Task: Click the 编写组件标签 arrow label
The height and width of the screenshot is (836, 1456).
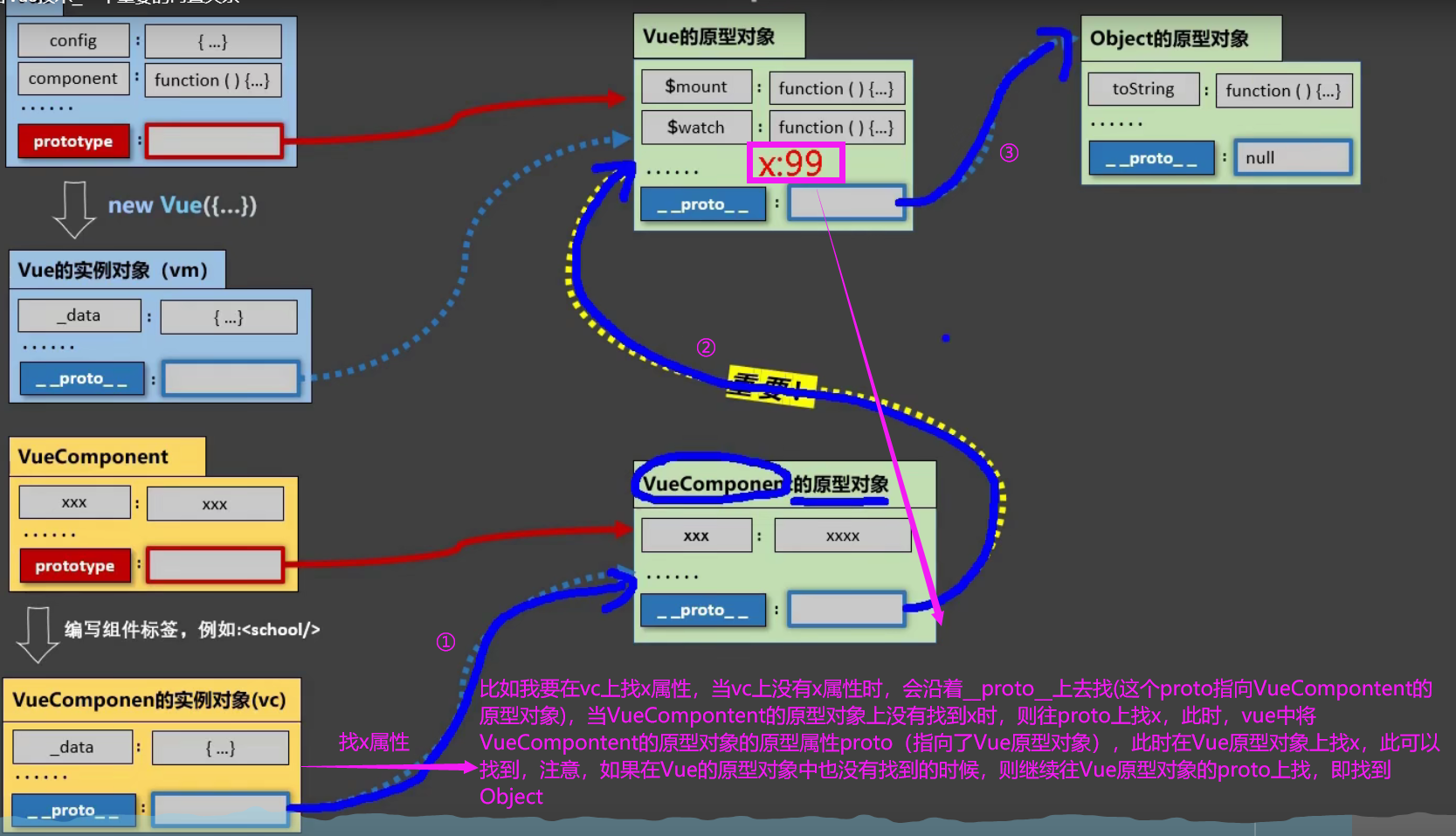Action: (190, 629)
